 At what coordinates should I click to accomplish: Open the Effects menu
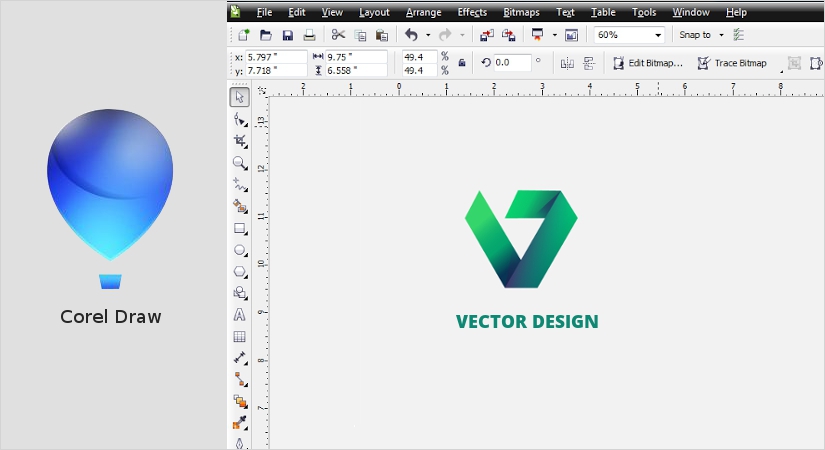472,12
